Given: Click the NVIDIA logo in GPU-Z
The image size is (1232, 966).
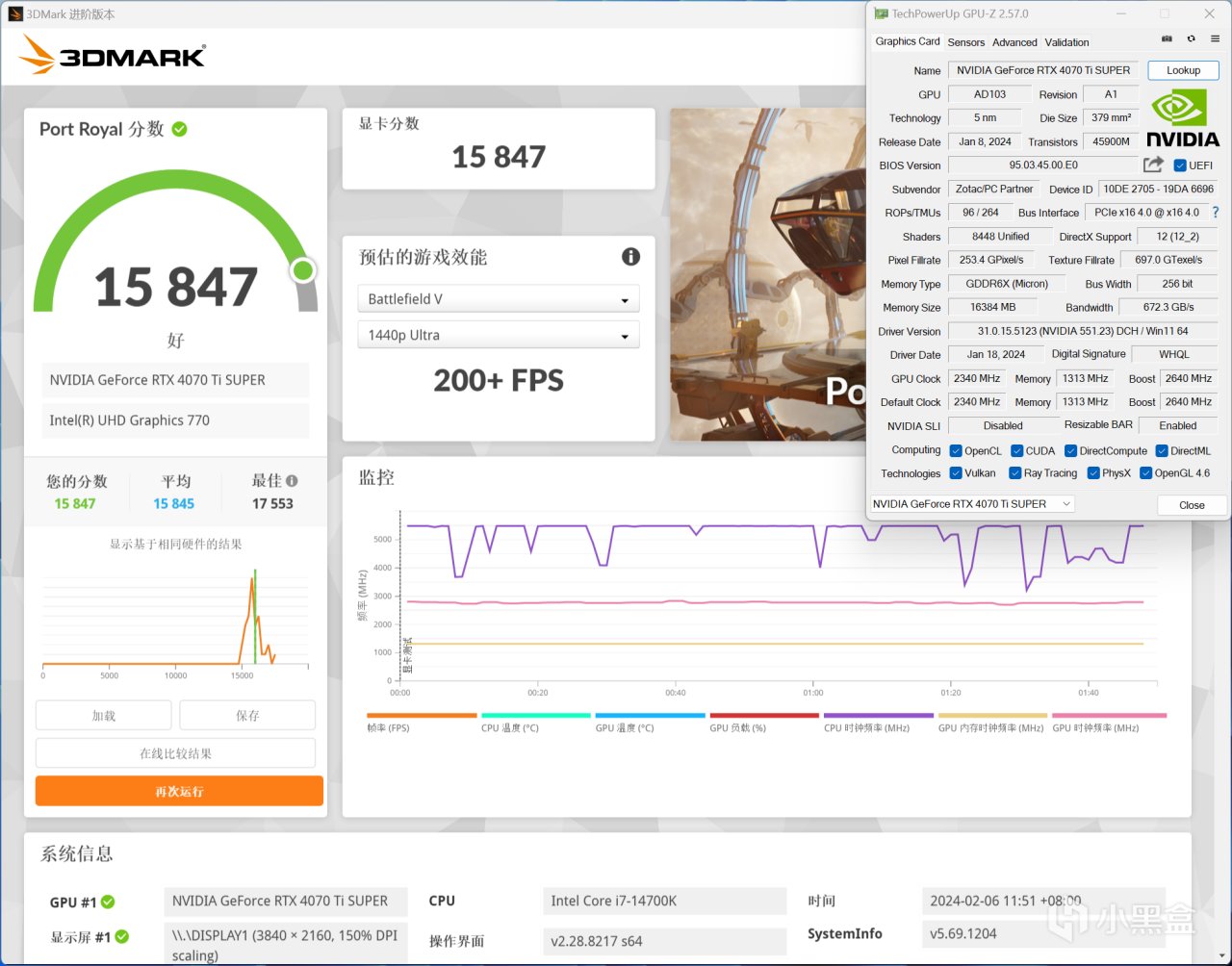Looking at the screenshot, I should pyautogui.click(x=1182, y=118).
